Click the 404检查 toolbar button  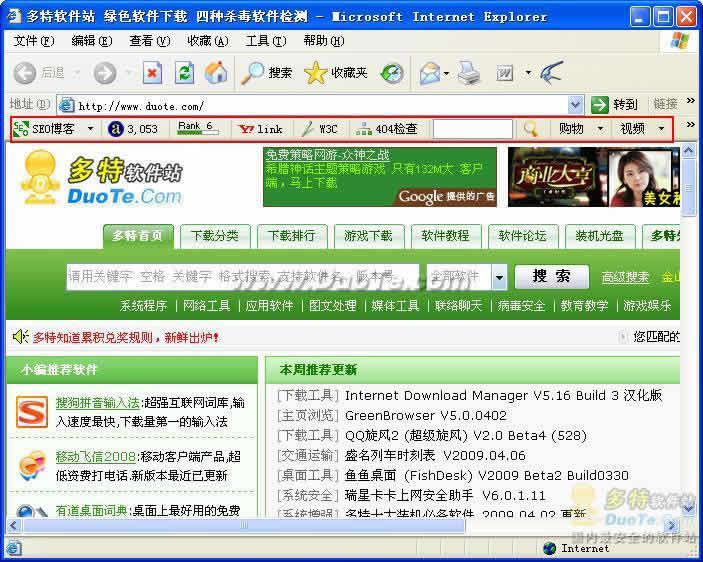[386, 129]
